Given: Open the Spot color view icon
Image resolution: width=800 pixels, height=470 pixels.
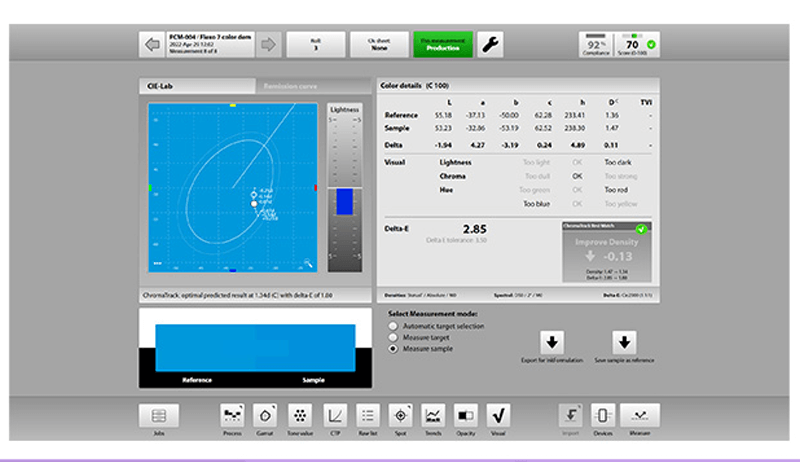Looking at the screenshot, I should point(401,416).
